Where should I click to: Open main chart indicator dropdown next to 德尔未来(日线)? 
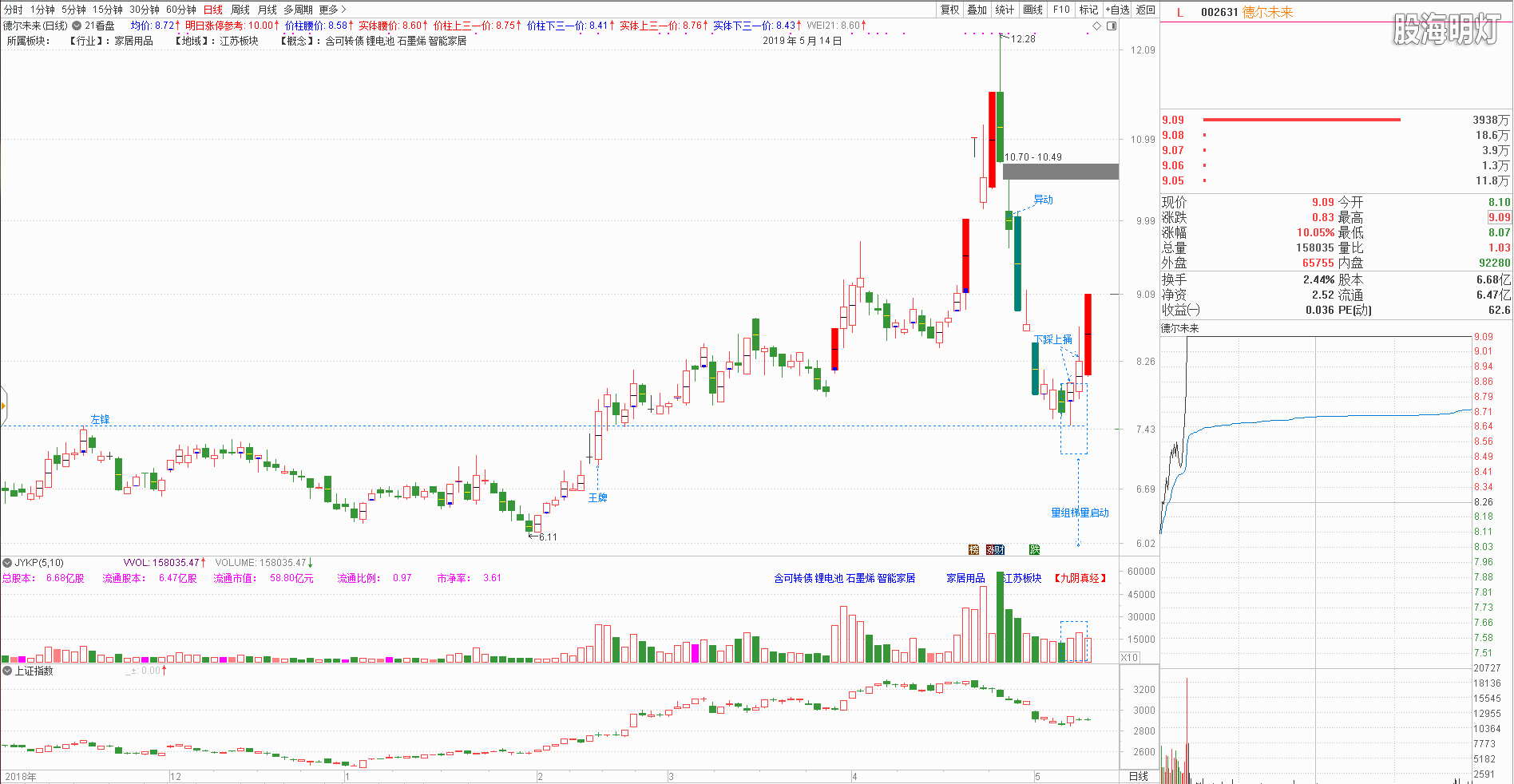click(77, 26)
